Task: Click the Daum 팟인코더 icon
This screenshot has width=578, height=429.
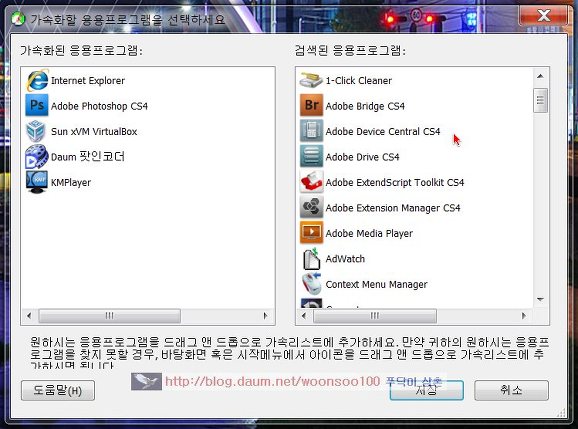Action: pyautogui.click(x=37, y=157)
